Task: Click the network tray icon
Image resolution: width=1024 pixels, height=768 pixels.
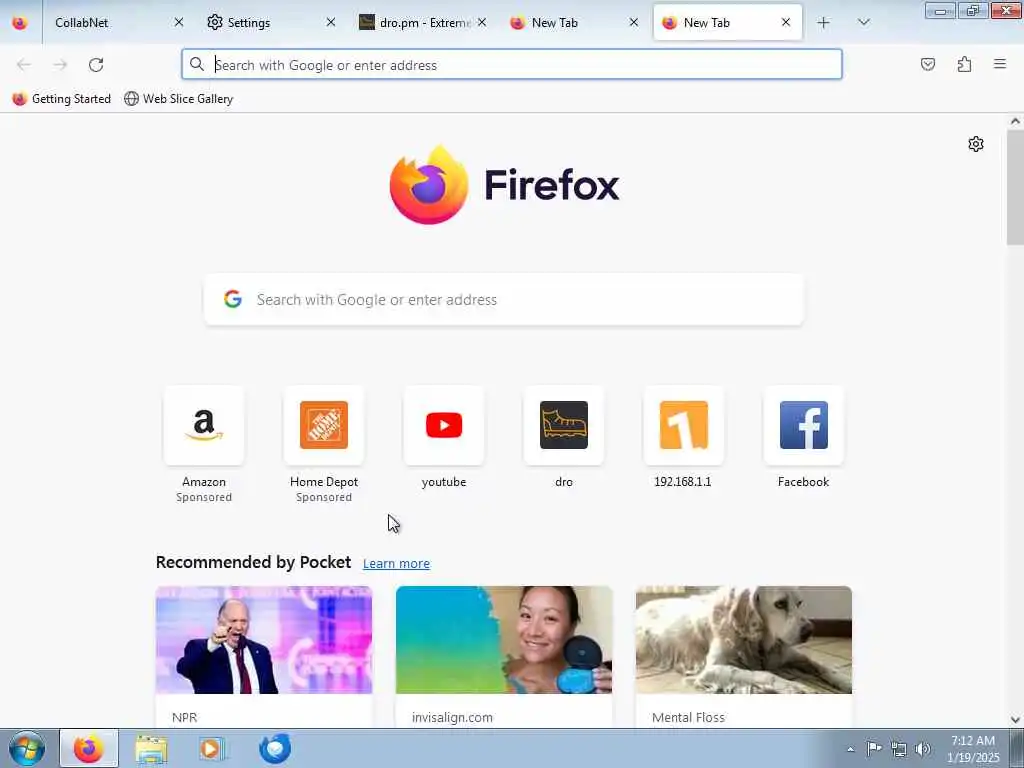Action: [x=899, y=749]
